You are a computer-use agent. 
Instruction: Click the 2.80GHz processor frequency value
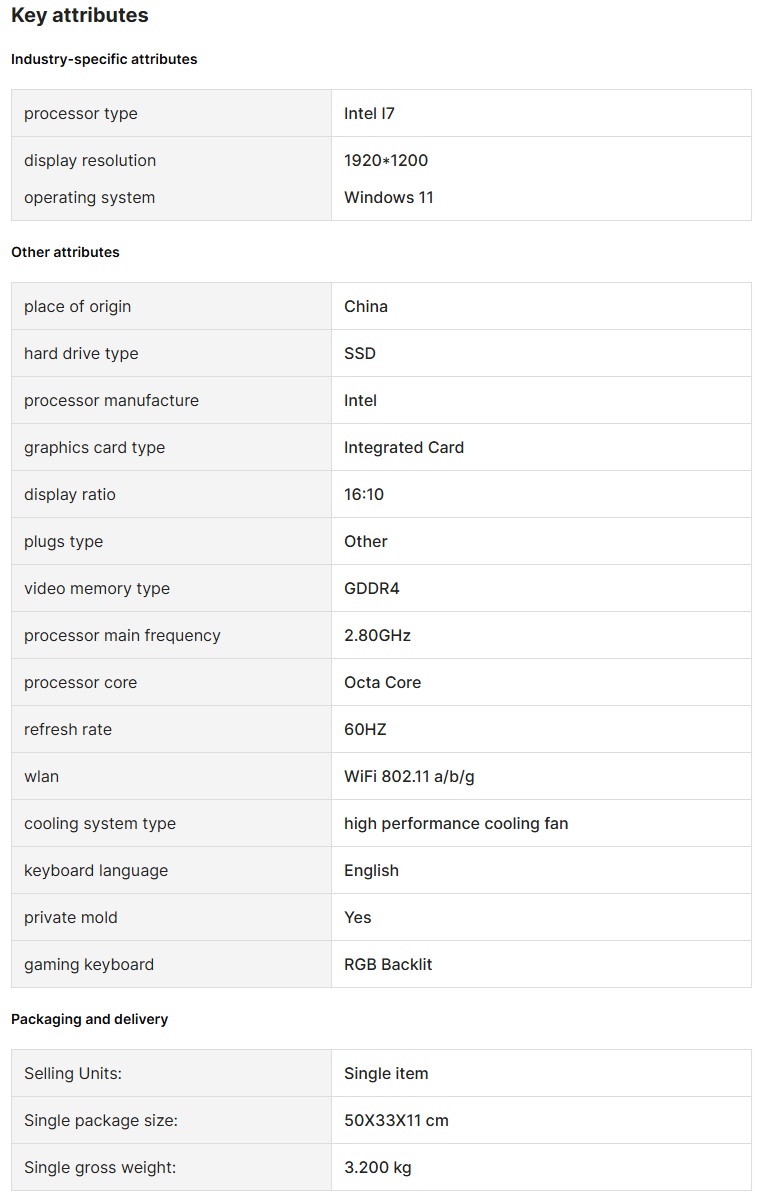click(x=377, y=635)
